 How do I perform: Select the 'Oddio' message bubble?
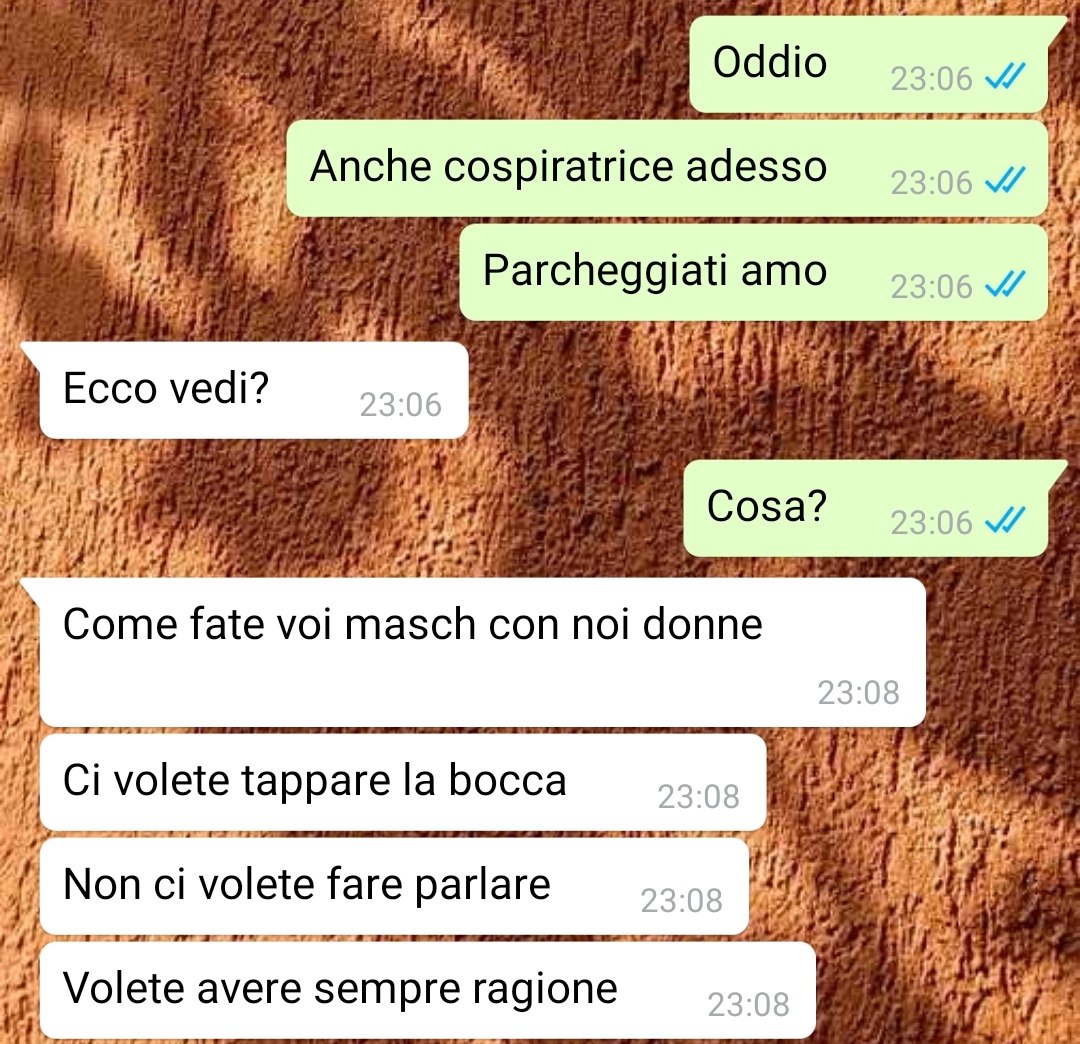869,65
